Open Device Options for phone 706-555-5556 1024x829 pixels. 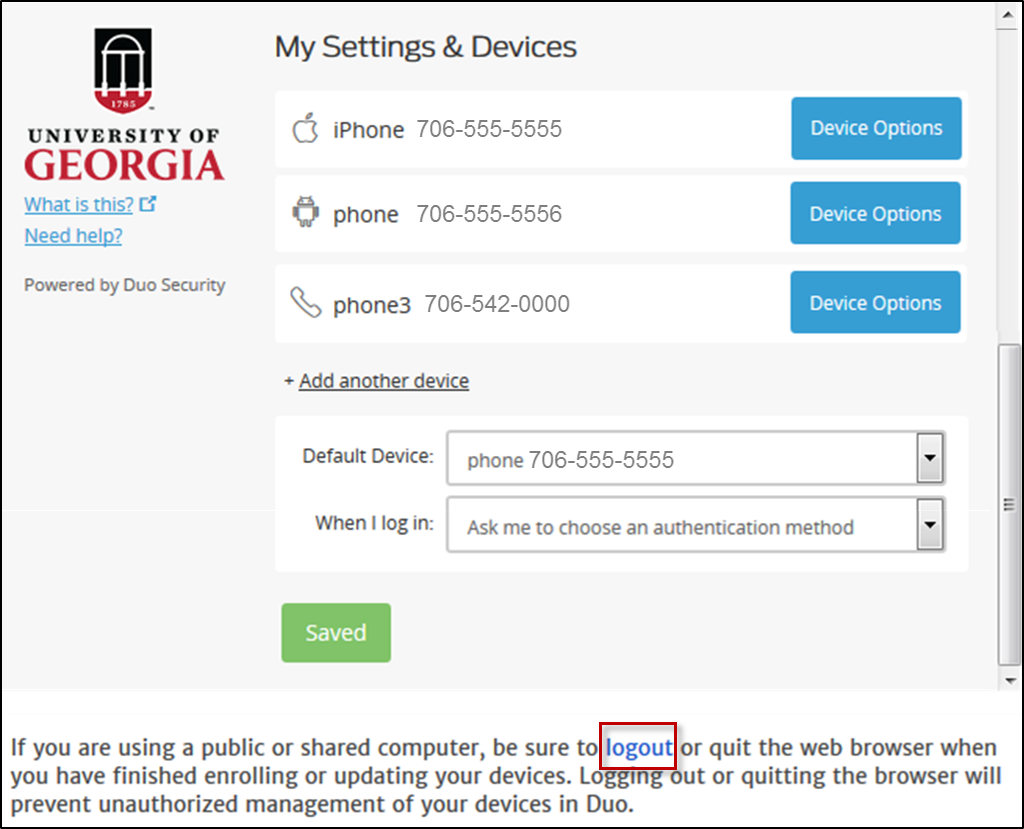click(875, 213)
